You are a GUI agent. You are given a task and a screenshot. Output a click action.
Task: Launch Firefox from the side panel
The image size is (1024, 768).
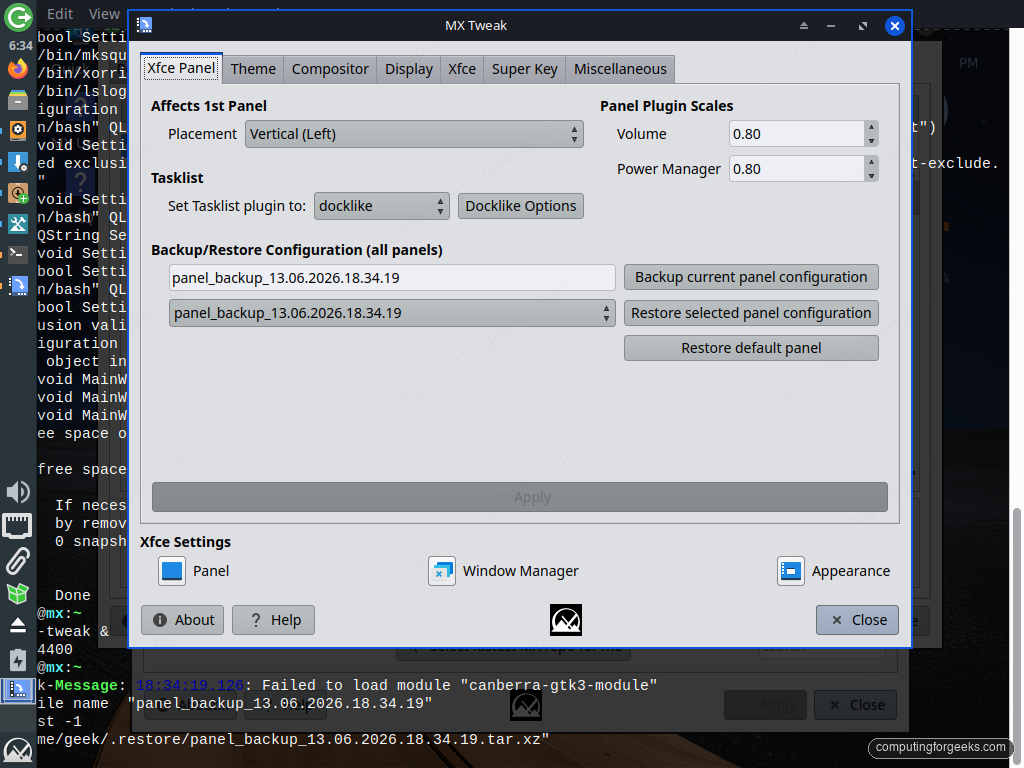[x=18, y=69]
